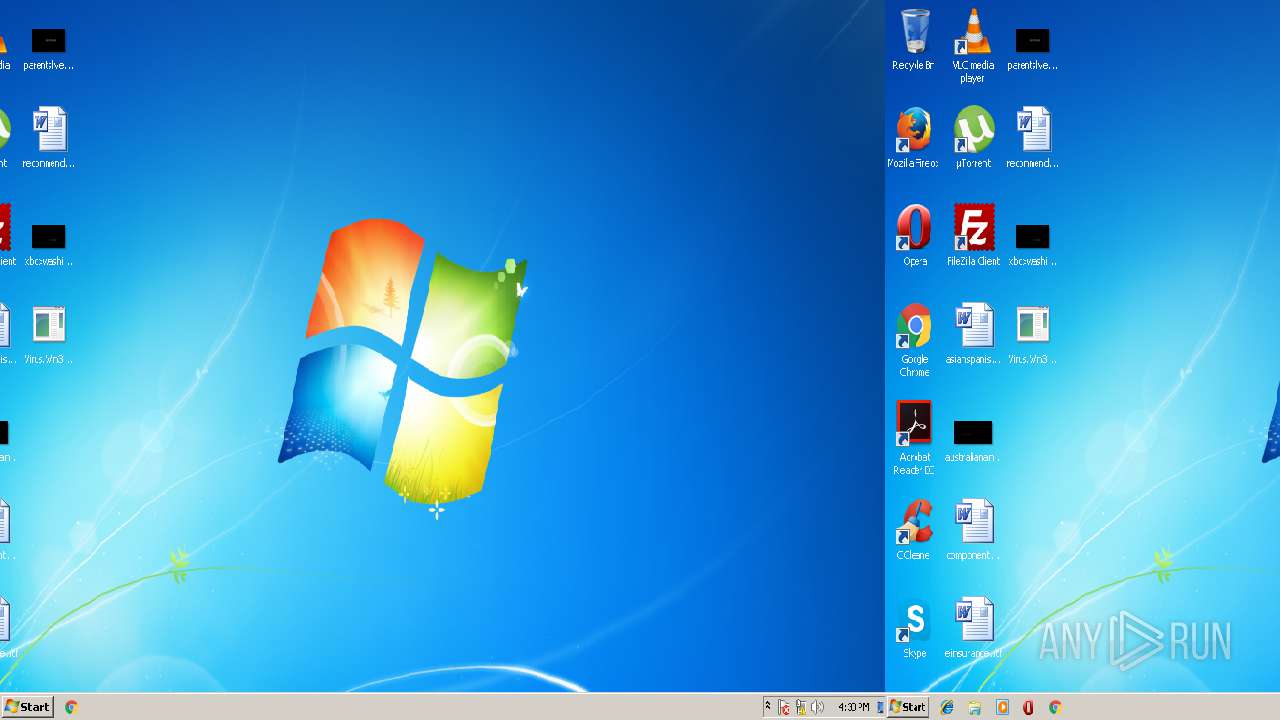Launch VLC media player shortcut
This screenshot has height=720, width=1280.
pos(973,46)
